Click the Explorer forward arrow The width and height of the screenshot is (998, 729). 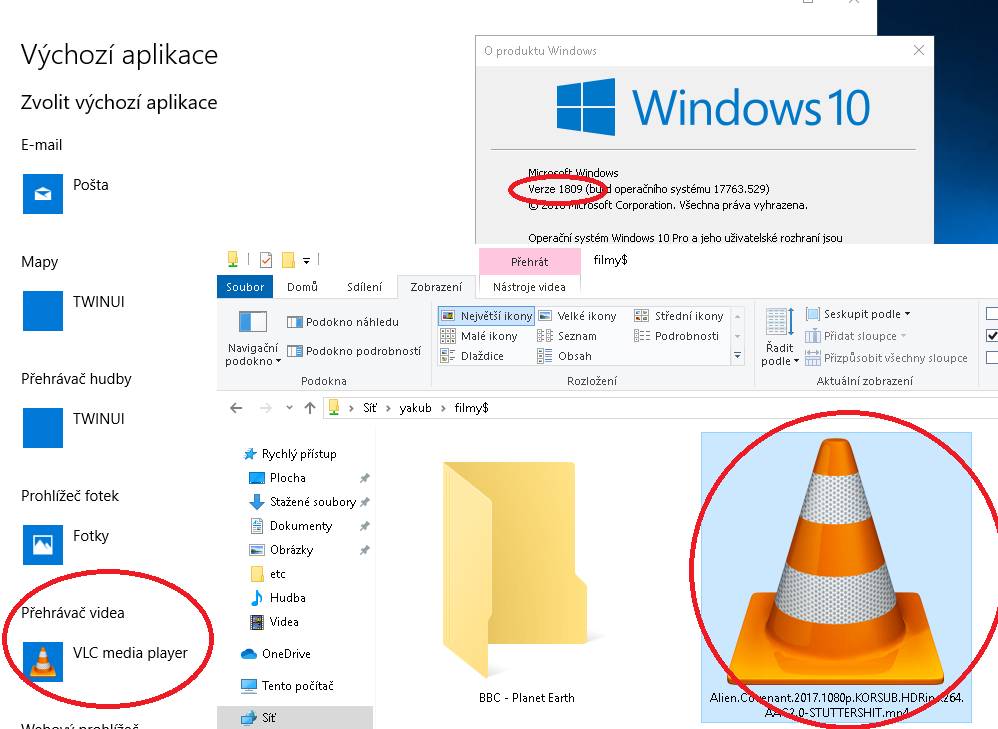(265, 408)
